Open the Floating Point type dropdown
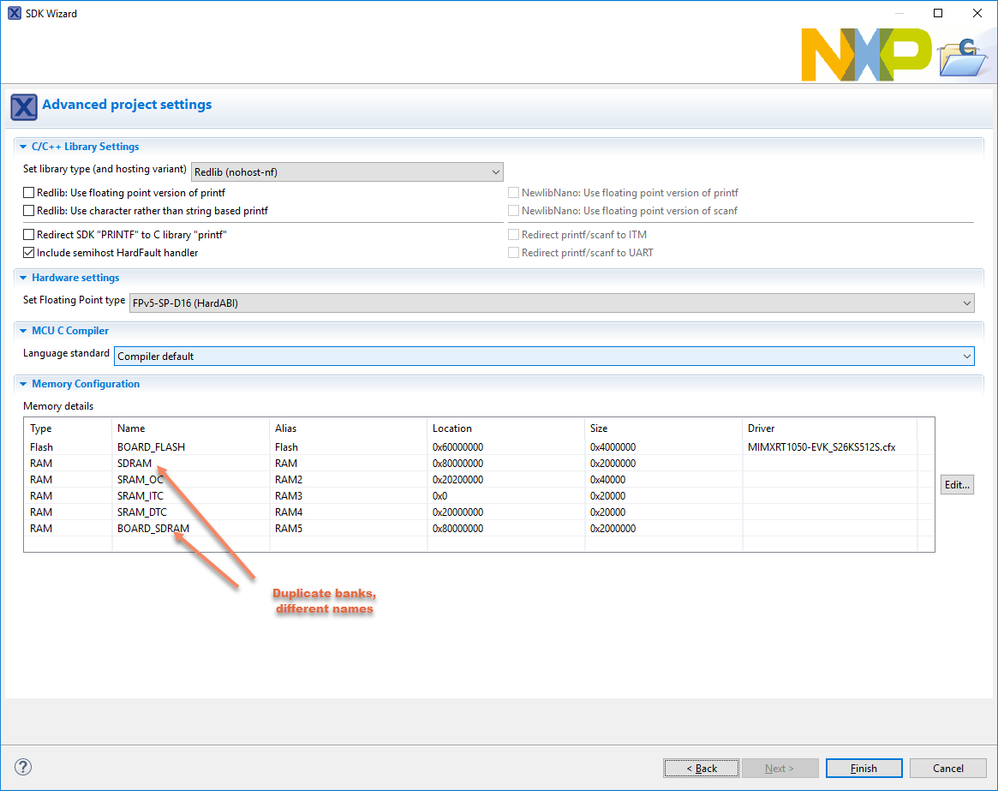The image size is (998, 791). tap(552, 303)
